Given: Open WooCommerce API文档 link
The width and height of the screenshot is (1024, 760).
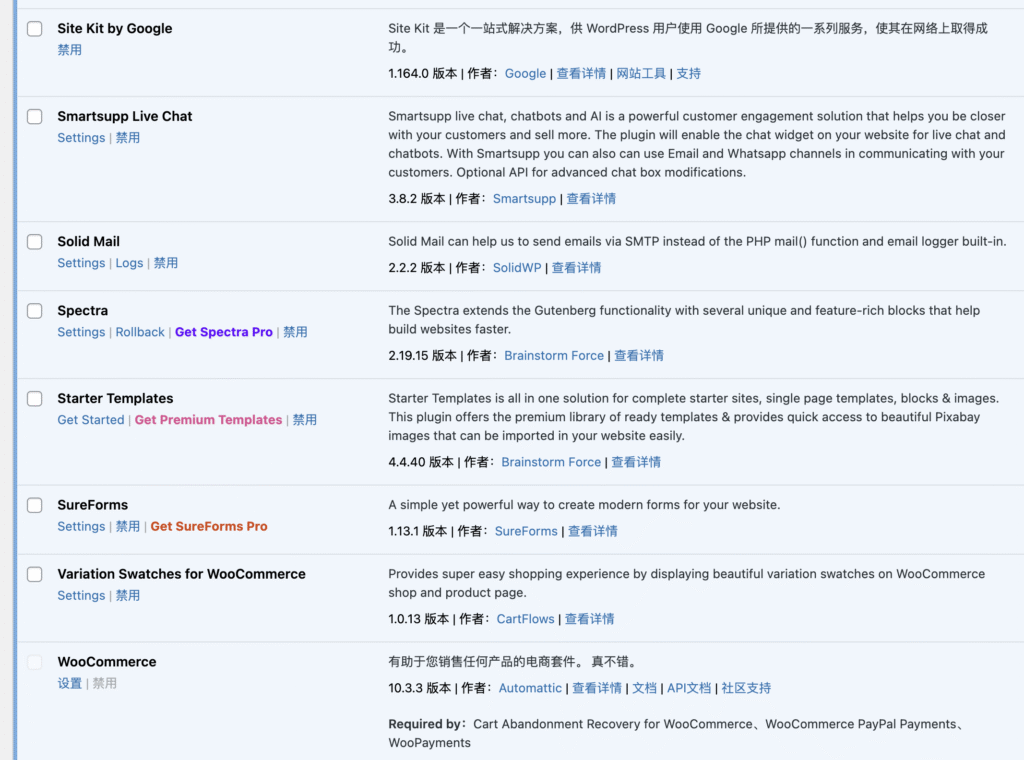Looking at the screenshot, I should tap(689, 688).
